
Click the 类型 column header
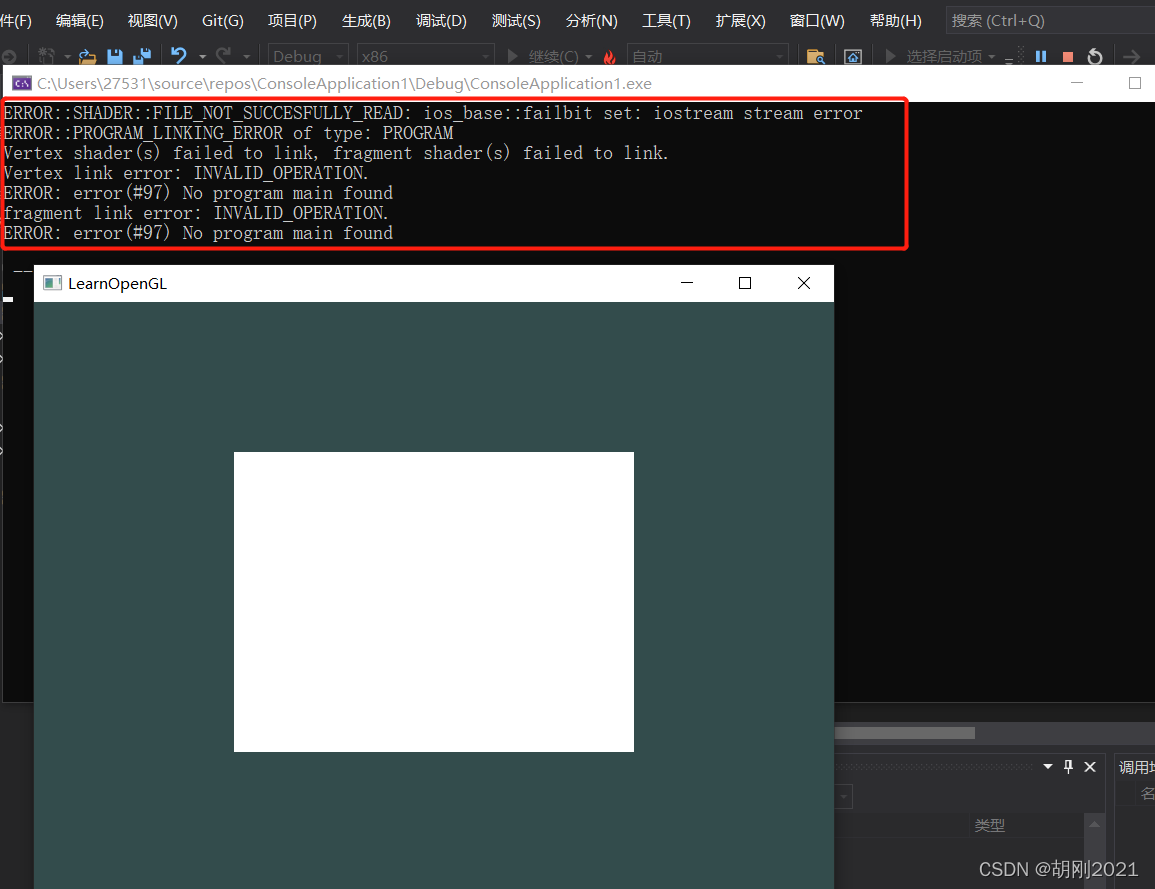pos(989,826)
